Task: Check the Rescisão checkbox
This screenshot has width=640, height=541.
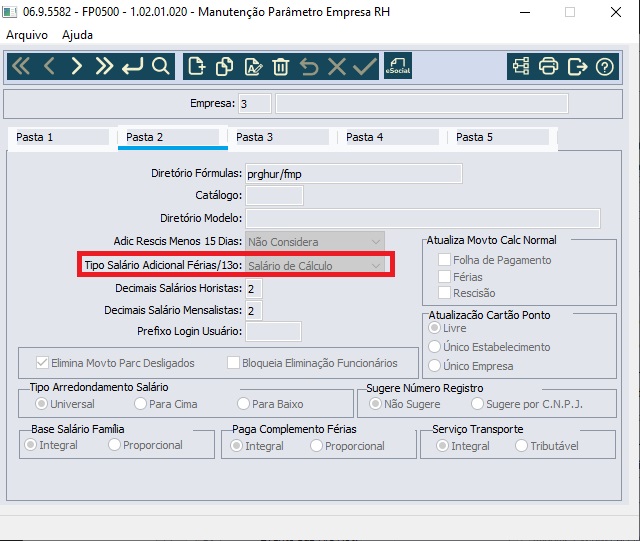Action: (x=444, y=293)
